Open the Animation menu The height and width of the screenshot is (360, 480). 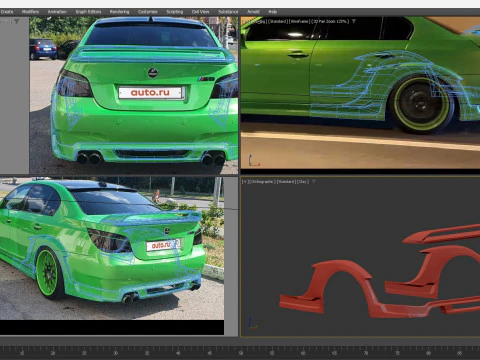click(57, 12)
